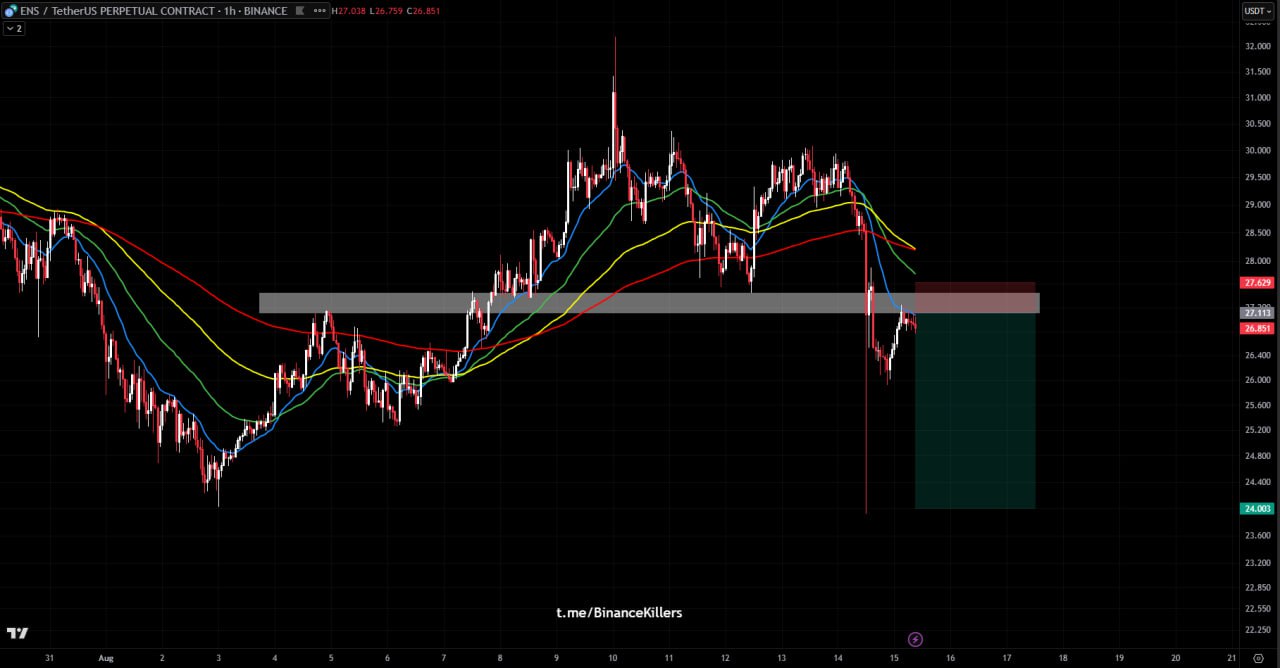Click the 26.000 price axis label
This screenshot has height=668, width=1280.
1257,380
